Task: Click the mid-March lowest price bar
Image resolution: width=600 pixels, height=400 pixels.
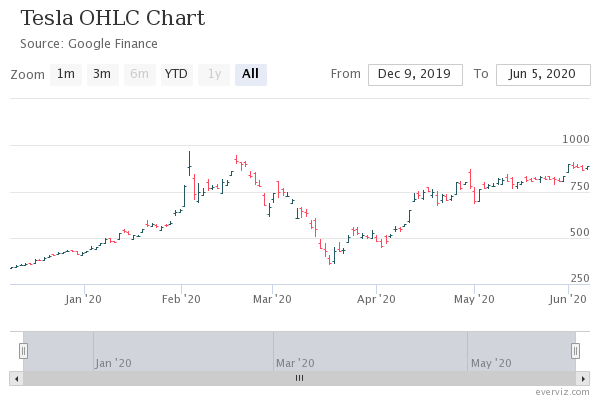Action: click(330, 260)
